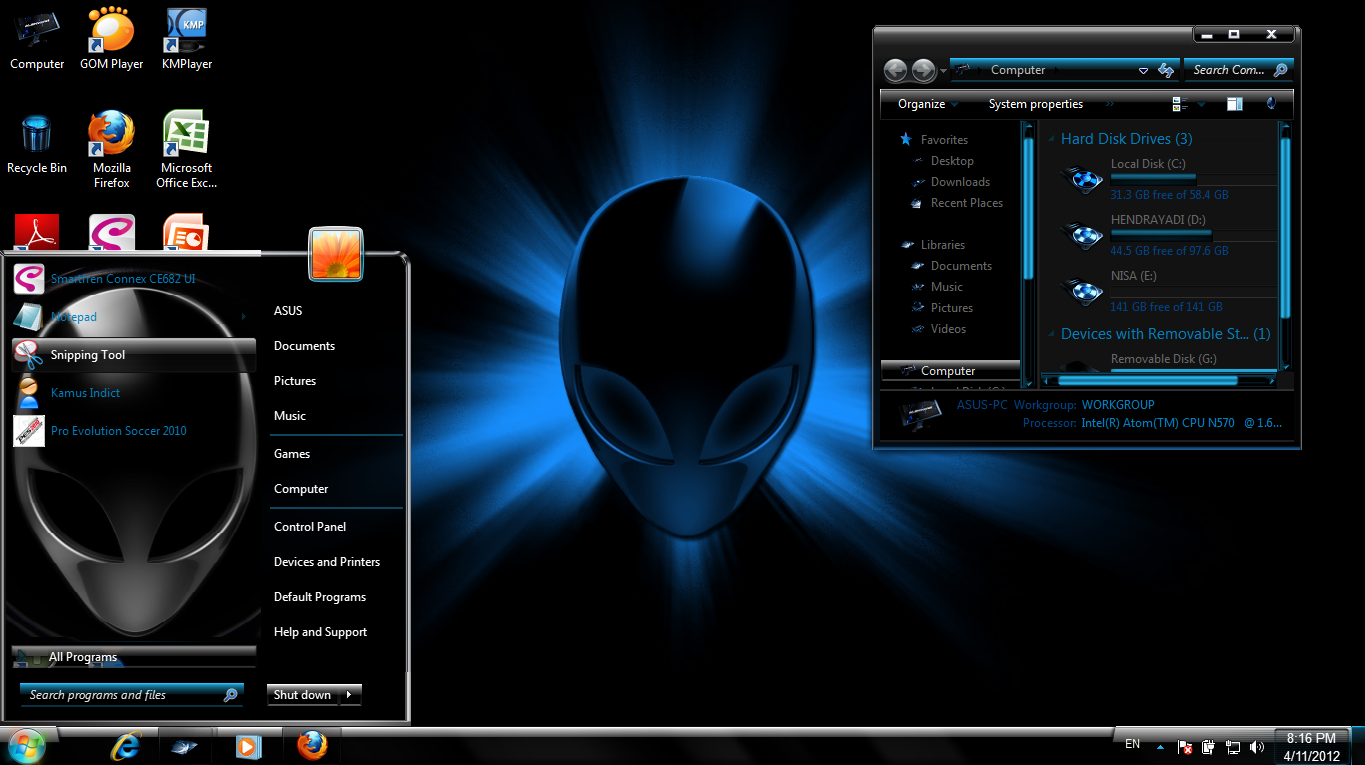This screenshot has height=765, width=1365.
Task: Open Smartfren Connex CE682 UI program
Action: tap(134, 279)
